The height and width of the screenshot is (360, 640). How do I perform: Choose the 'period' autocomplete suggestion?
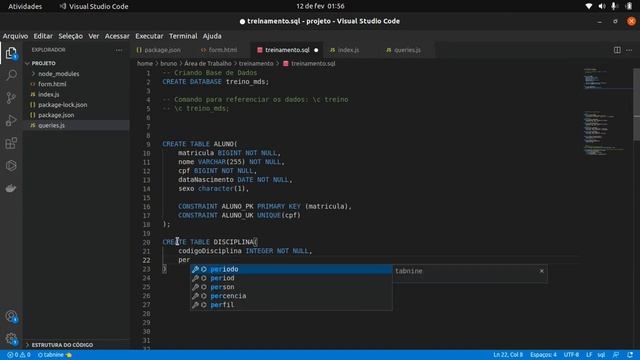point(291,278)
